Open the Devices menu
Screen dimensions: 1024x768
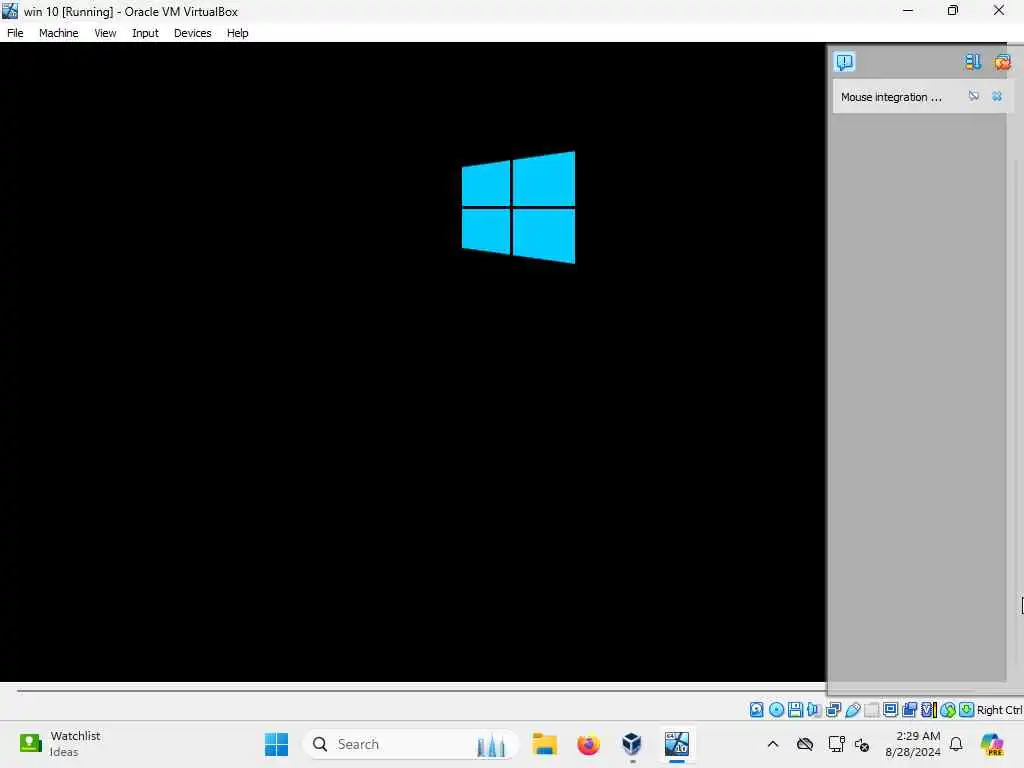click(x=193, y=33)
